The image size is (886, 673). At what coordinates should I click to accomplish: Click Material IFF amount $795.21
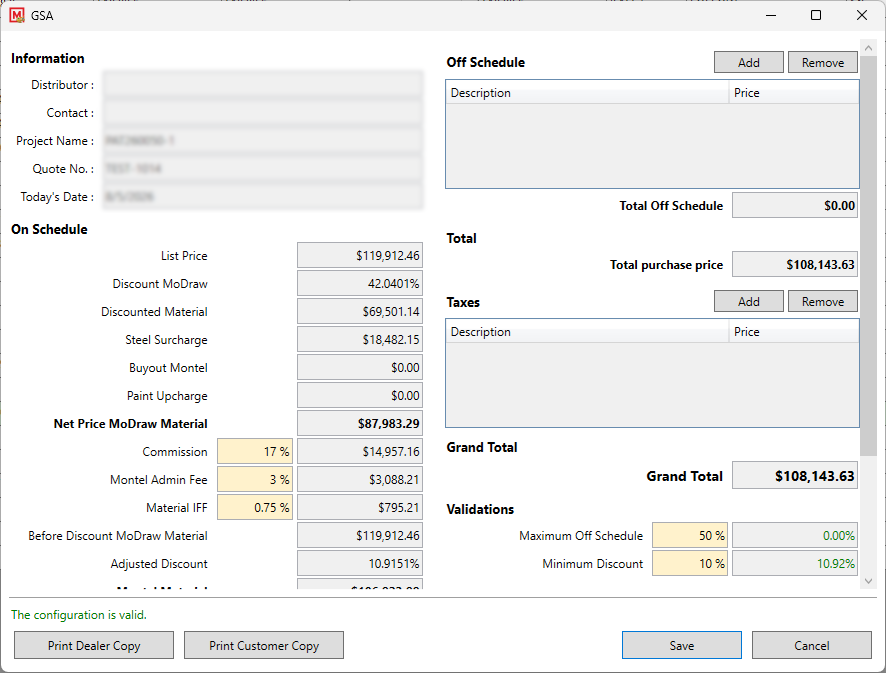pyautogui.click(x=360, y=507)
